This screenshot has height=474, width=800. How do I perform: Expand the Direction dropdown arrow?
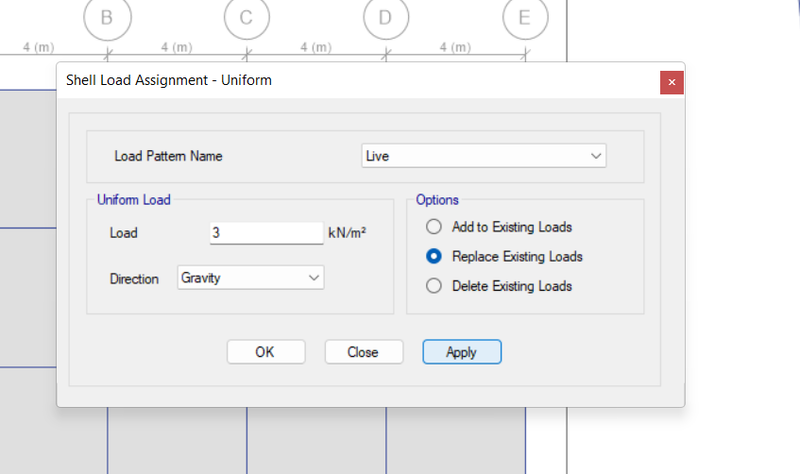pyautogui.click(x=314, y=278)
